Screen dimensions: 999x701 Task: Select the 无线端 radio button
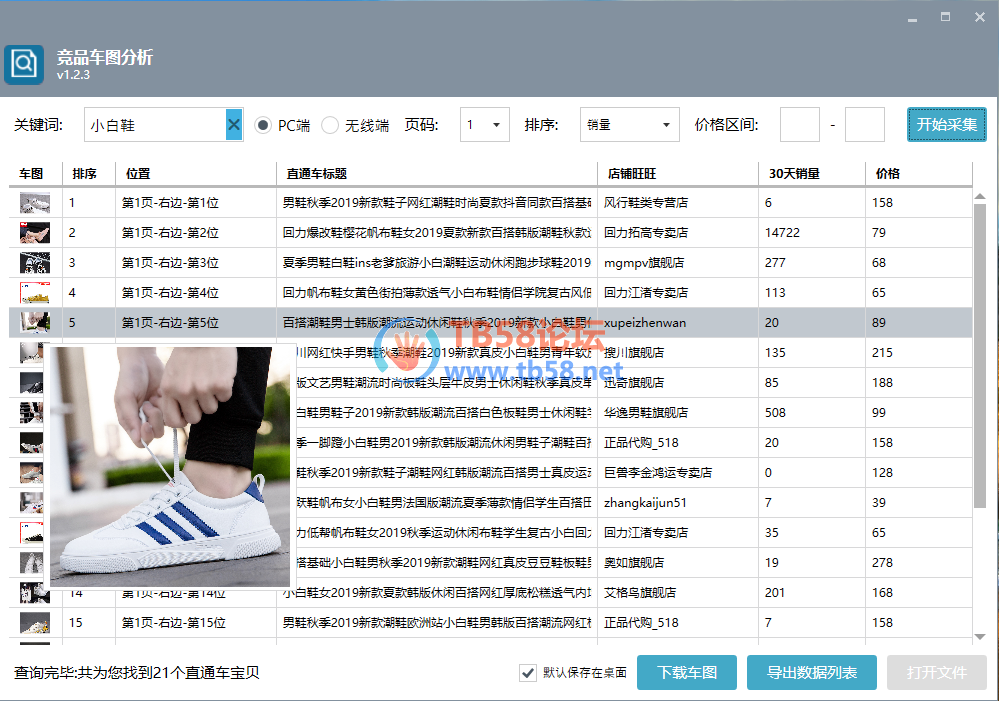point(330,125)
